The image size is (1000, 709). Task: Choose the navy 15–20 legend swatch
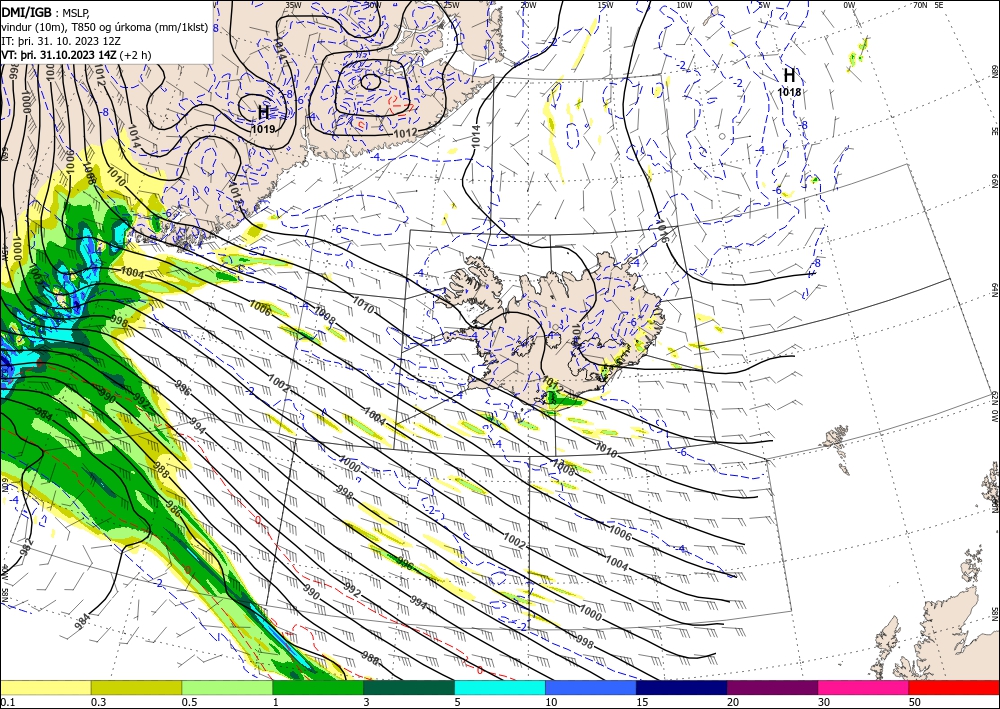click(x=682, y=687)
